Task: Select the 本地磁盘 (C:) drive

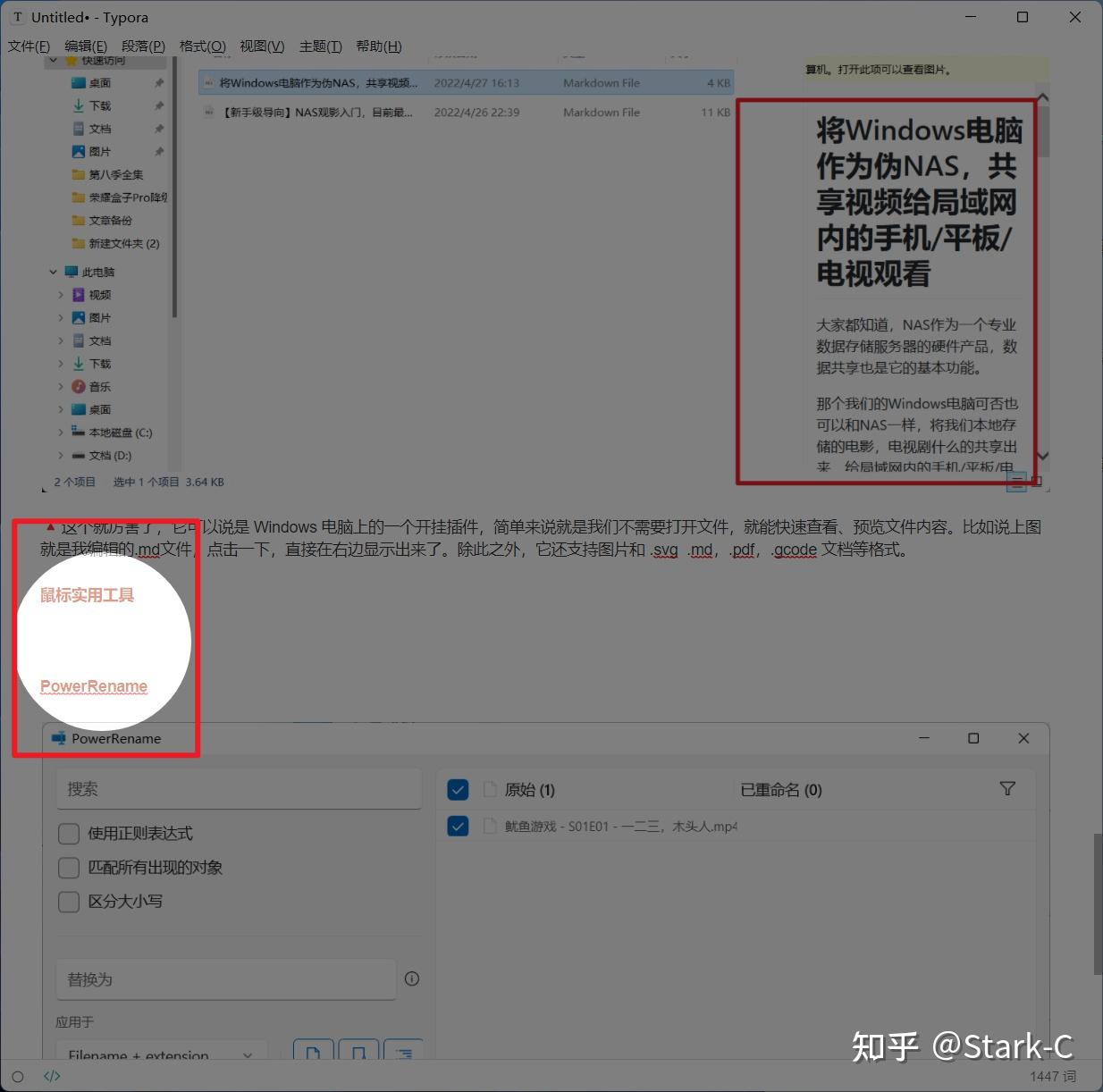Action: pyautogui.click(x=113, y=433)
